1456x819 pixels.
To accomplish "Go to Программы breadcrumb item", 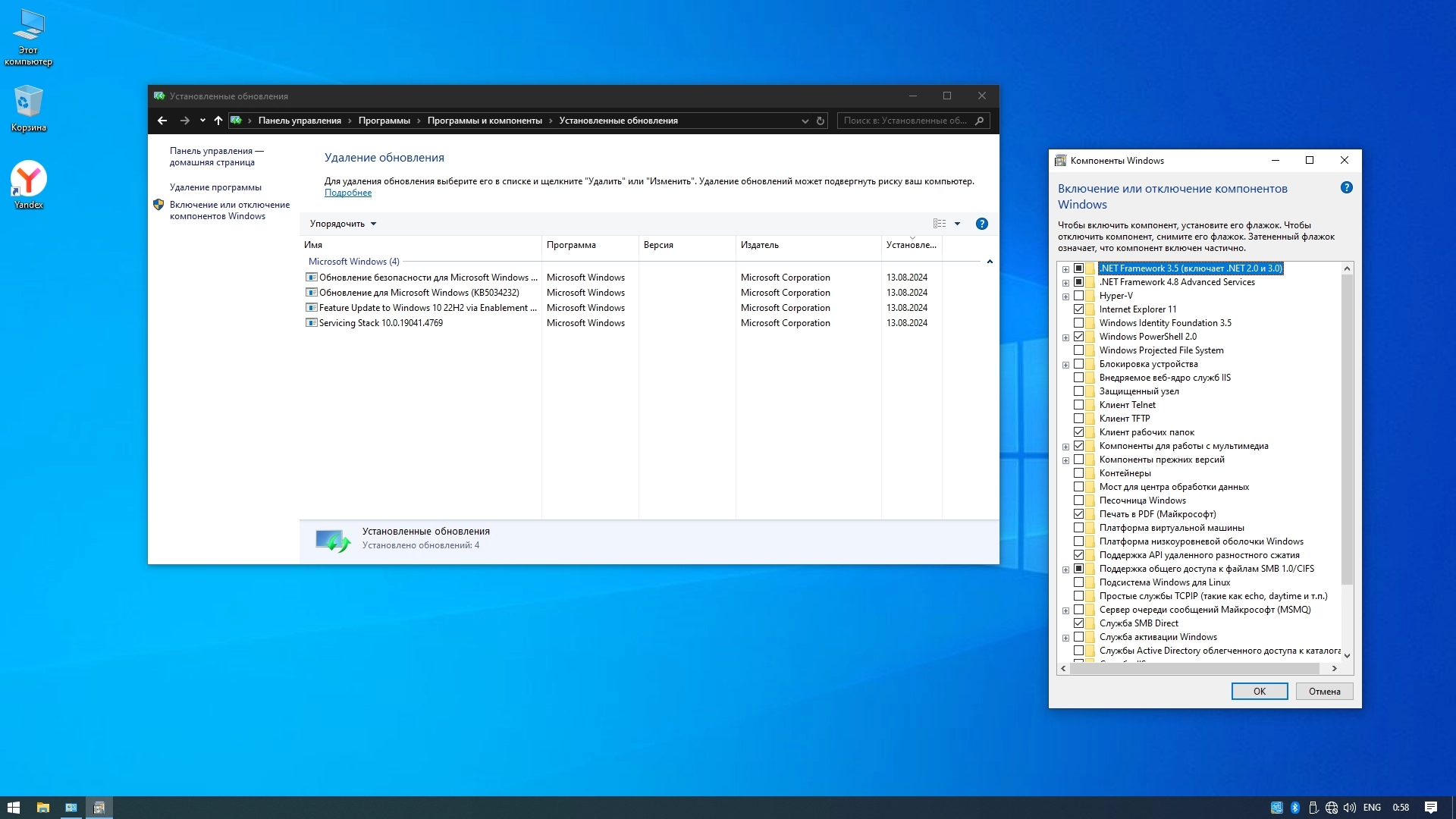I will pyautogui.click(x=384, y=121).
